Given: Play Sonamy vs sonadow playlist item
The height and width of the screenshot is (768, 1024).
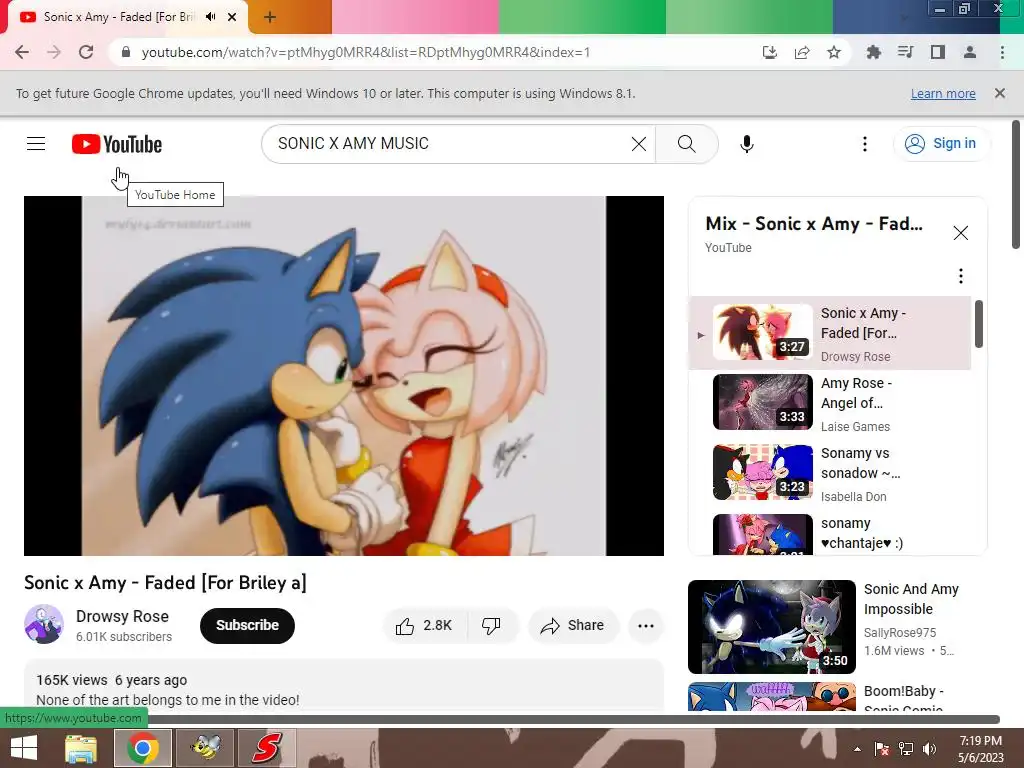Looking at the screenshot, I should click(830, 473).
